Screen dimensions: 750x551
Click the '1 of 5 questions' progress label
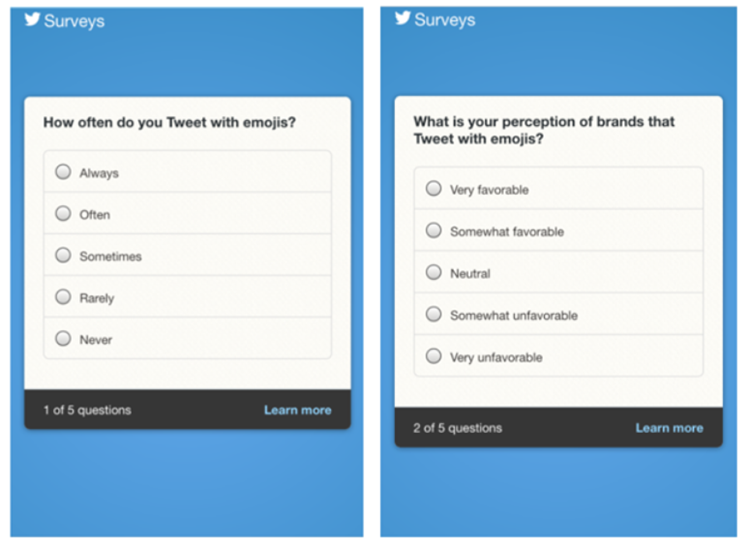(87, 410)
